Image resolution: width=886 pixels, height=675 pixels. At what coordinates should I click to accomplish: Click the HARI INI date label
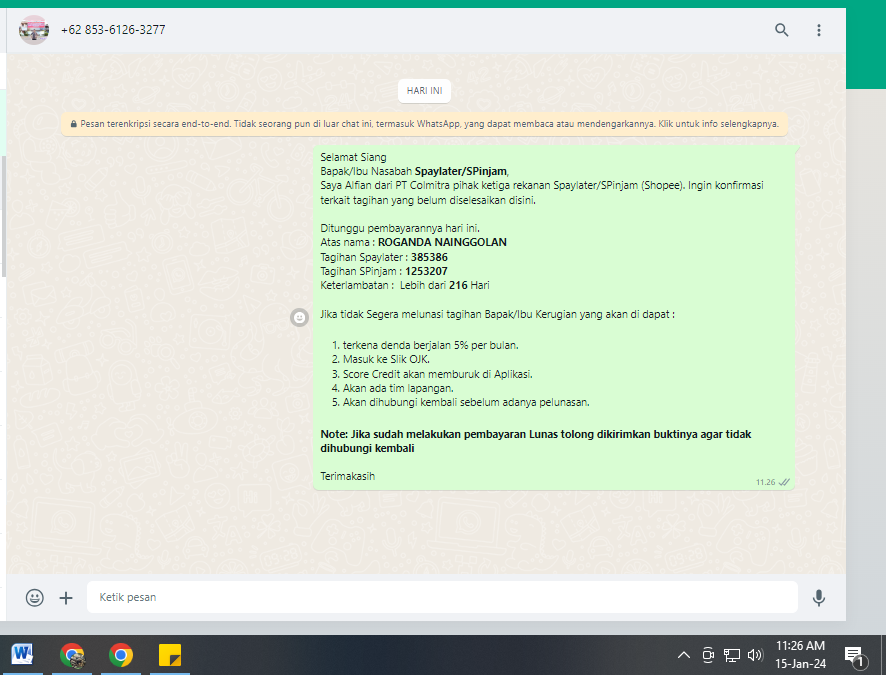tap(424, 91)
